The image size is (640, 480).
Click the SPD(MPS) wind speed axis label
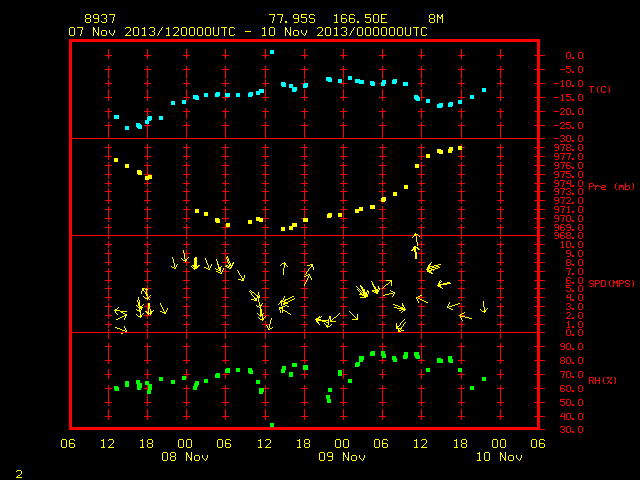611,283
